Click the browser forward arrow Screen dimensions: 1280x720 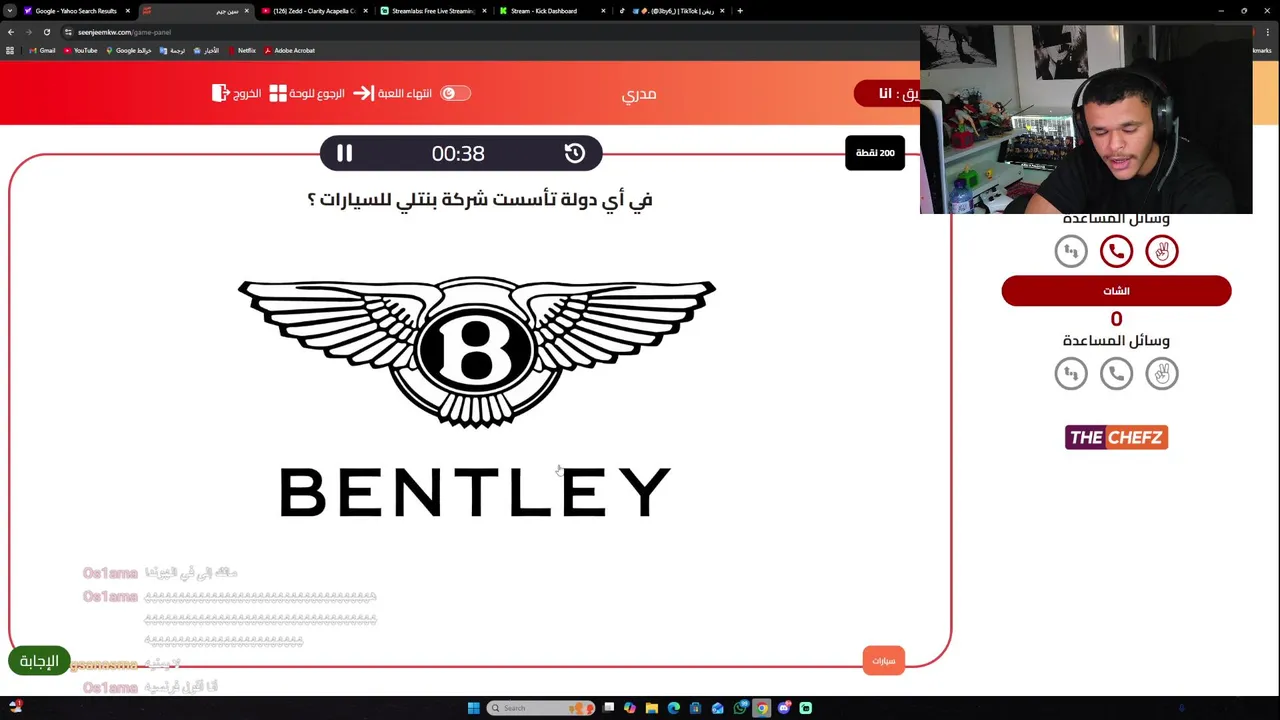(29, 32)
